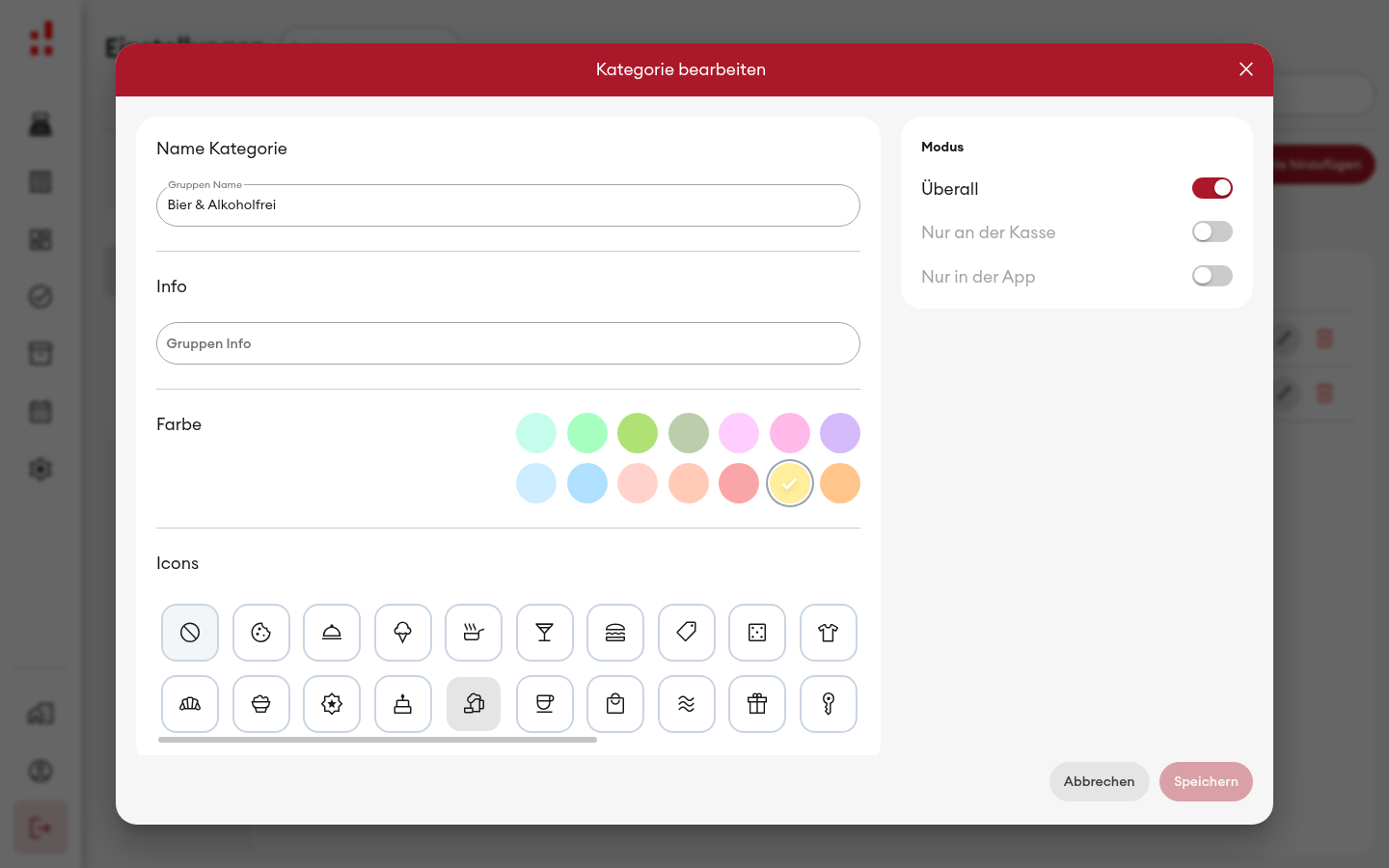Select the pale rose color swatch
The height and width of the screenshot is (868, 1389).
(x=638, y=483)
